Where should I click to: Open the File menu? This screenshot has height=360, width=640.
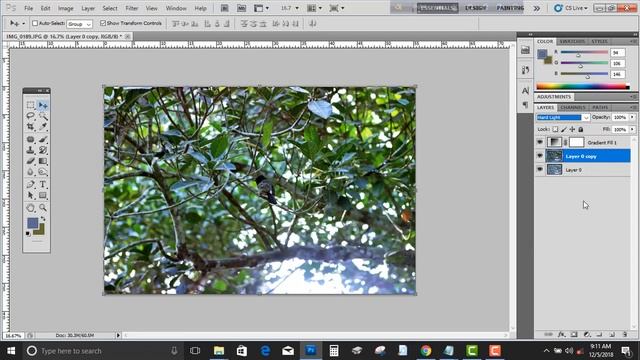(x=29, y=8)
